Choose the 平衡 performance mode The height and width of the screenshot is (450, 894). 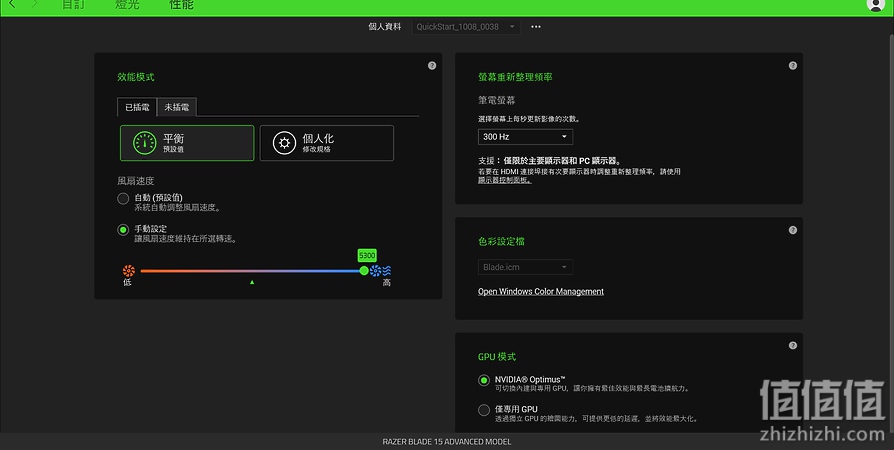187,143
